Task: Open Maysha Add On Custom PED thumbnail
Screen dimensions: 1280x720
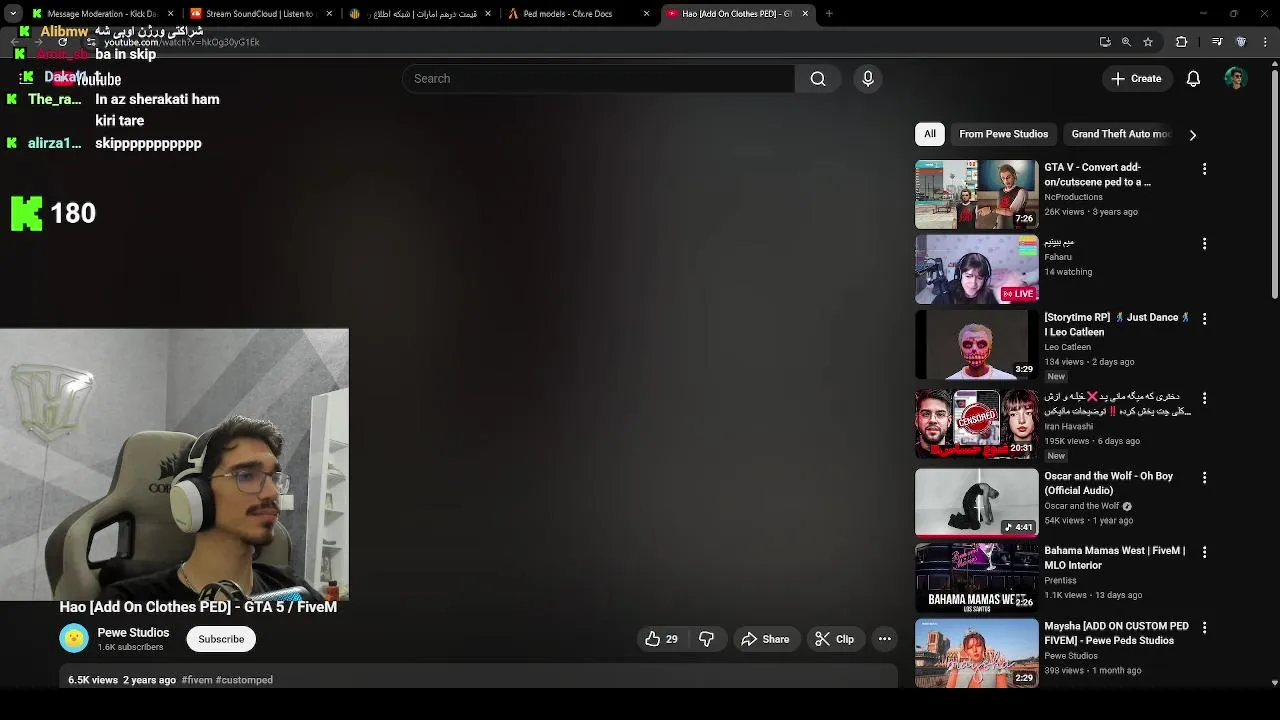Action: 977,653
